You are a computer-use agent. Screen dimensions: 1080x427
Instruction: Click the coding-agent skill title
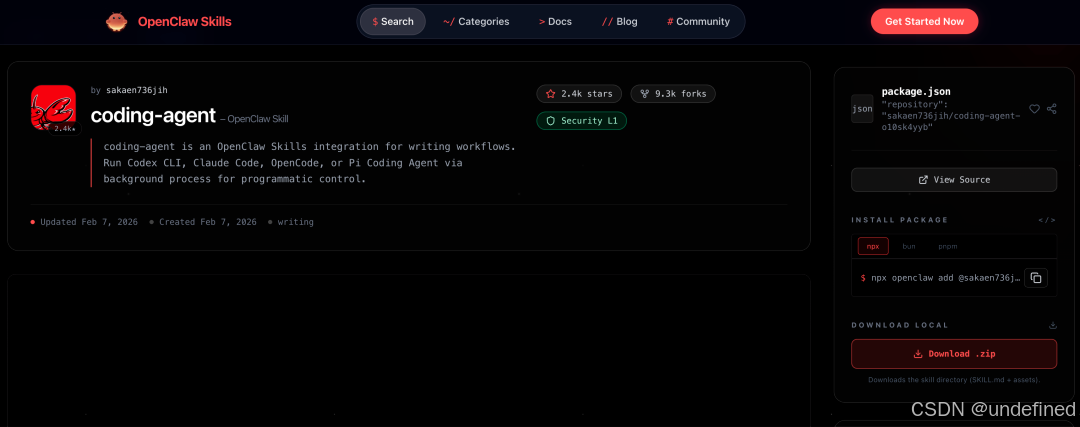(154, 115)
